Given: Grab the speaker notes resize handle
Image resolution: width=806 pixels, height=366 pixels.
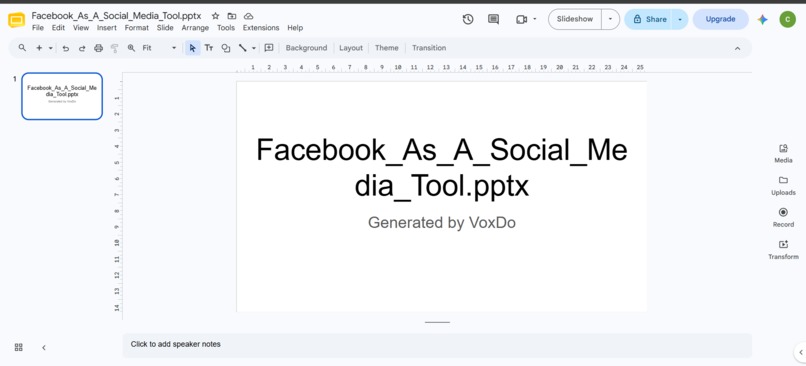Looking at the screenshot, I should [437, 323].
